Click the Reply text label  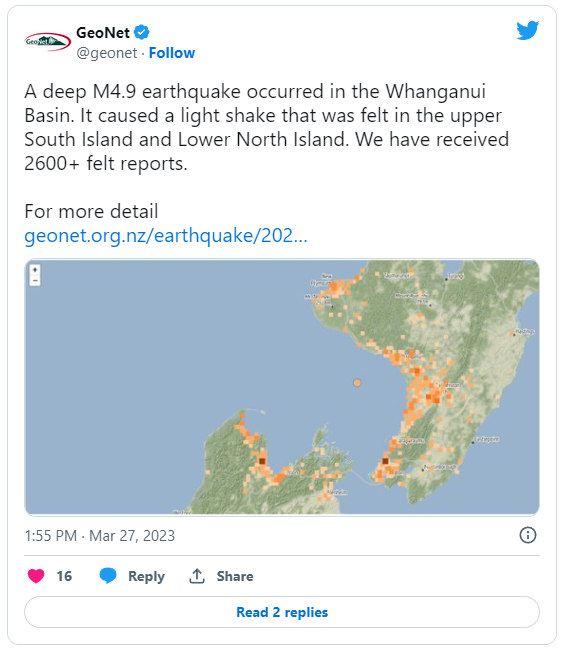click(146, 576)
